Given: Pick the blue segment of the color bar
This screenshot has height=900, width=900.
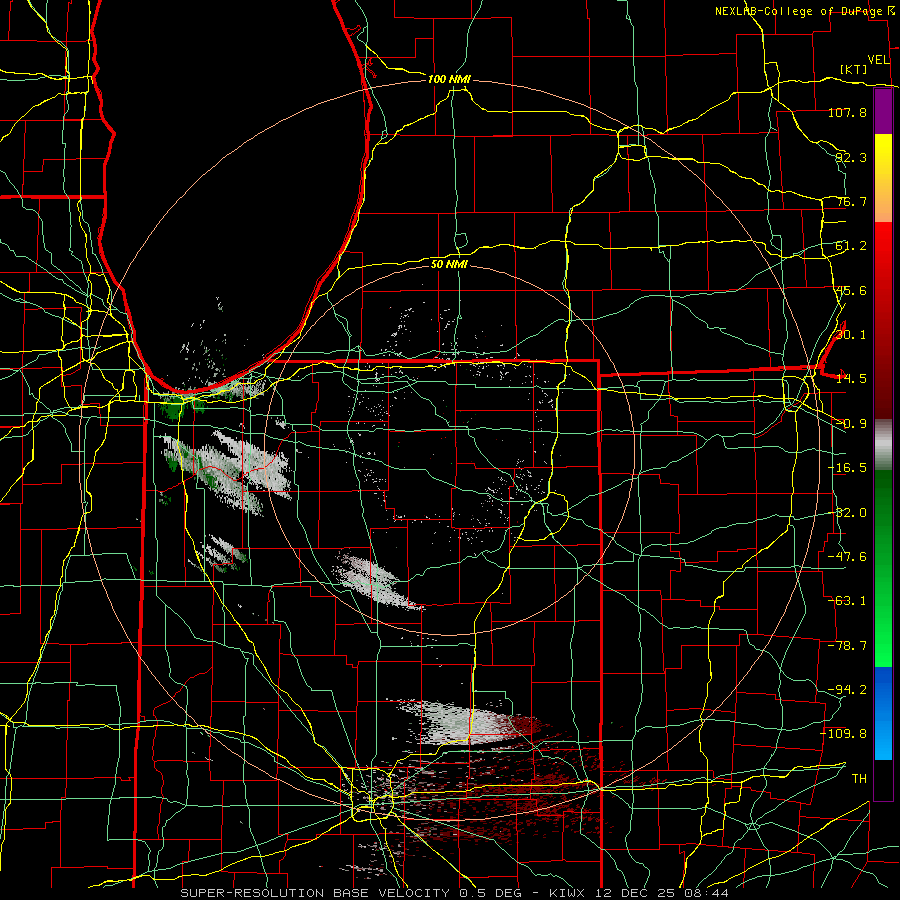Looking at the screenshot, I should pyautogui.click(x=883, y=713).
